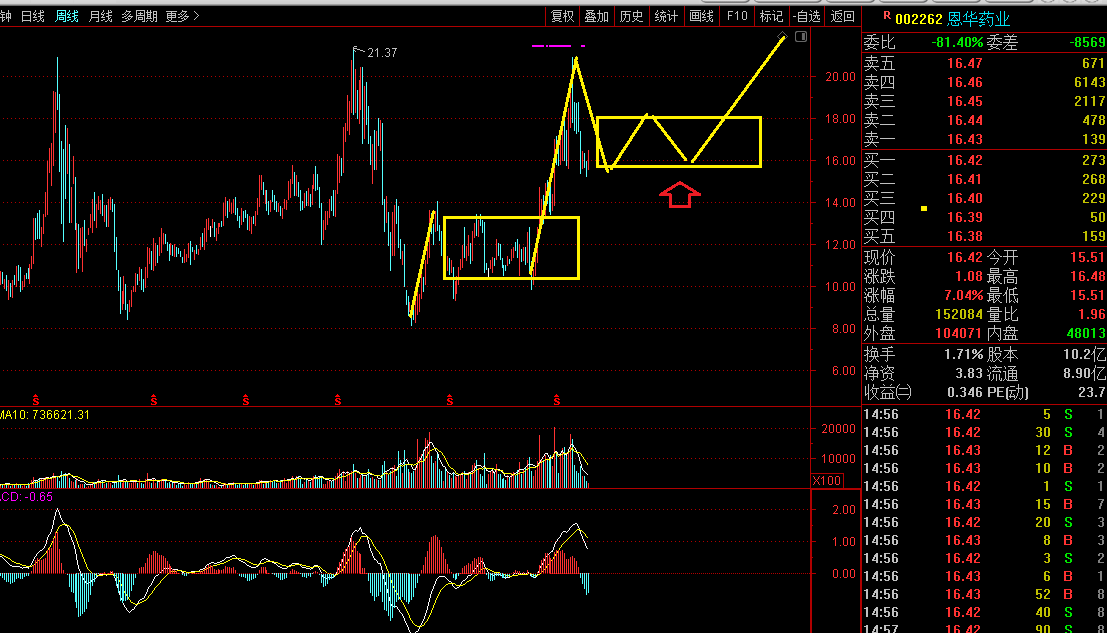This screenshot has height=633, width=1107.
Task: Switch to the 日线 daily chart tab
Action: pyautogui.click(x=33, y=16)
